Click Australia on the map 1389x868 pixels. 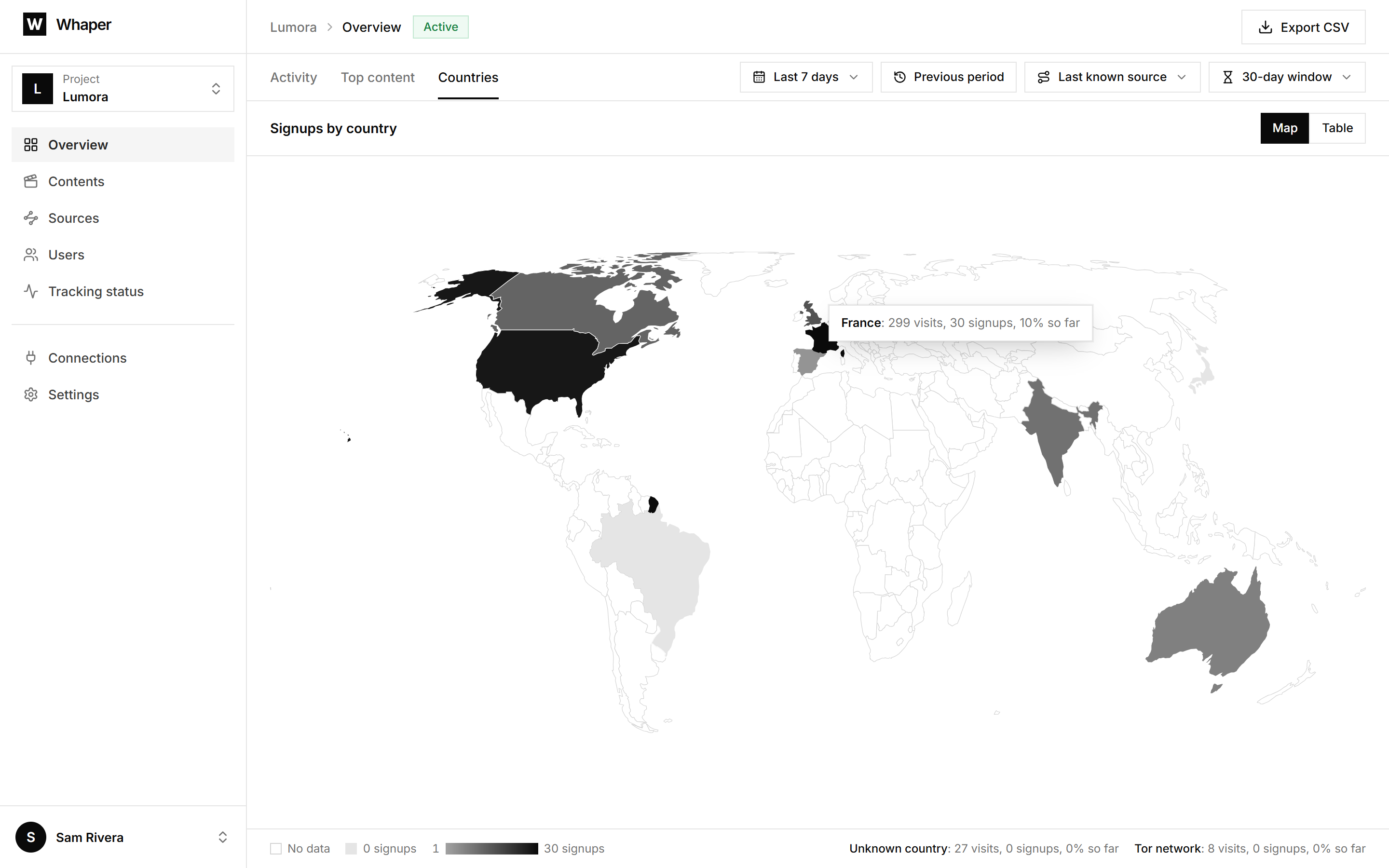click(x=1211, y=626)
